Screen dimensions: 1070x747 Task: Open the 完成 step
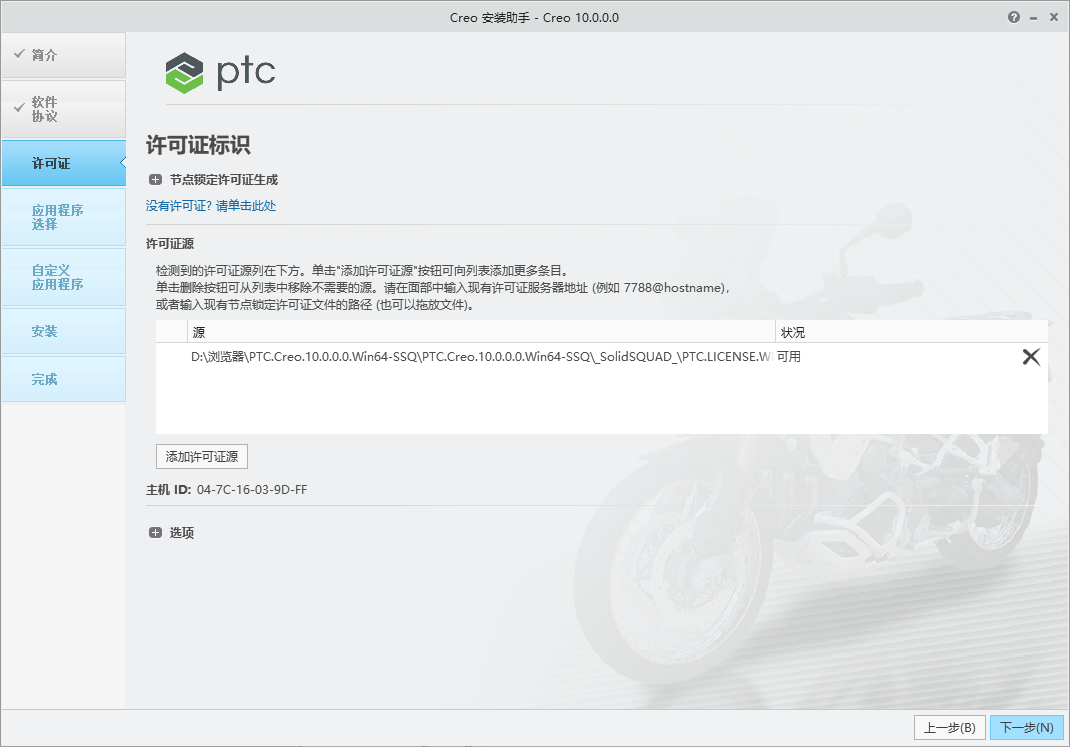click(x=63, y=379)
